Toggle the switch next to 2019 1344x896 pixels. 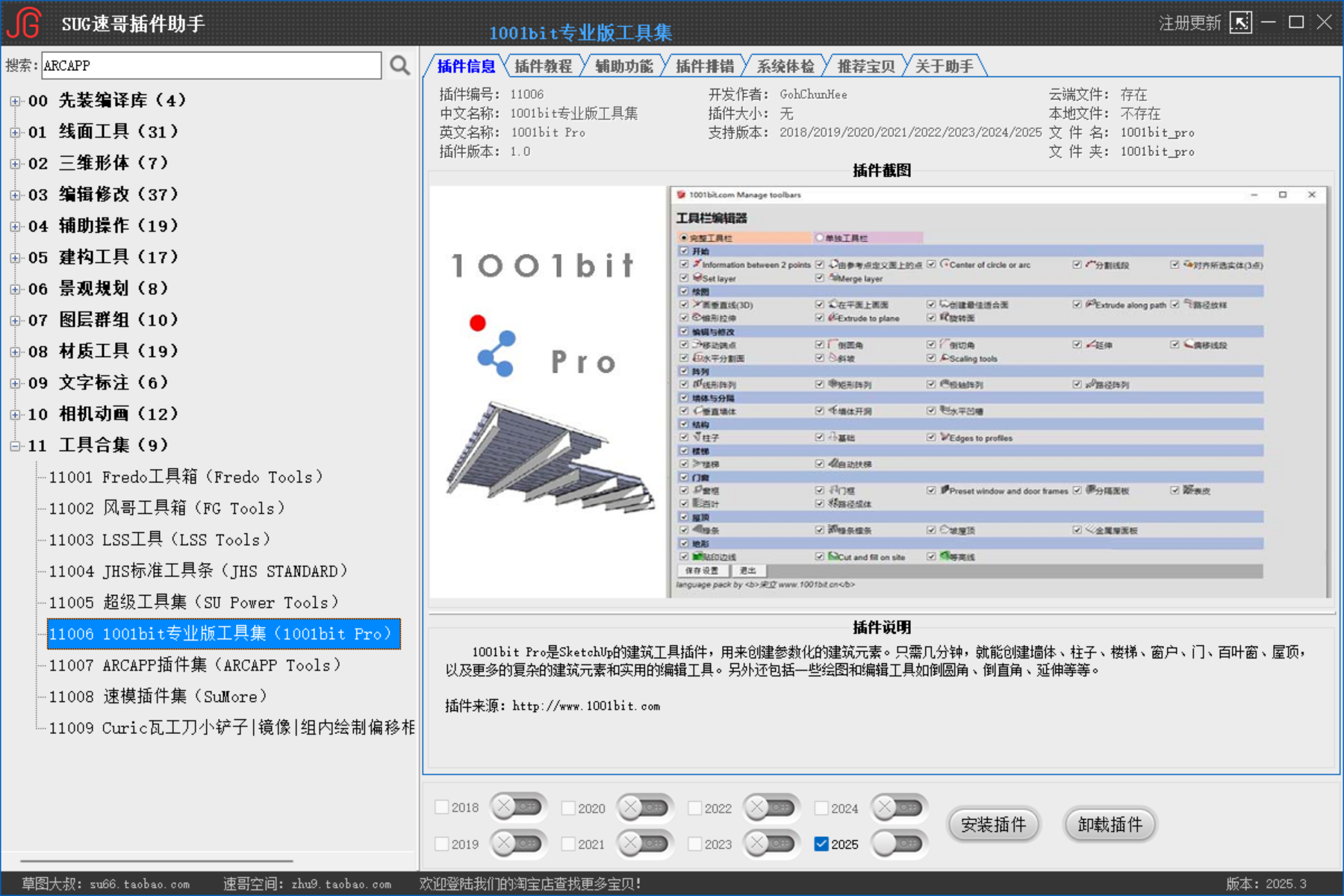click(518, 844)
